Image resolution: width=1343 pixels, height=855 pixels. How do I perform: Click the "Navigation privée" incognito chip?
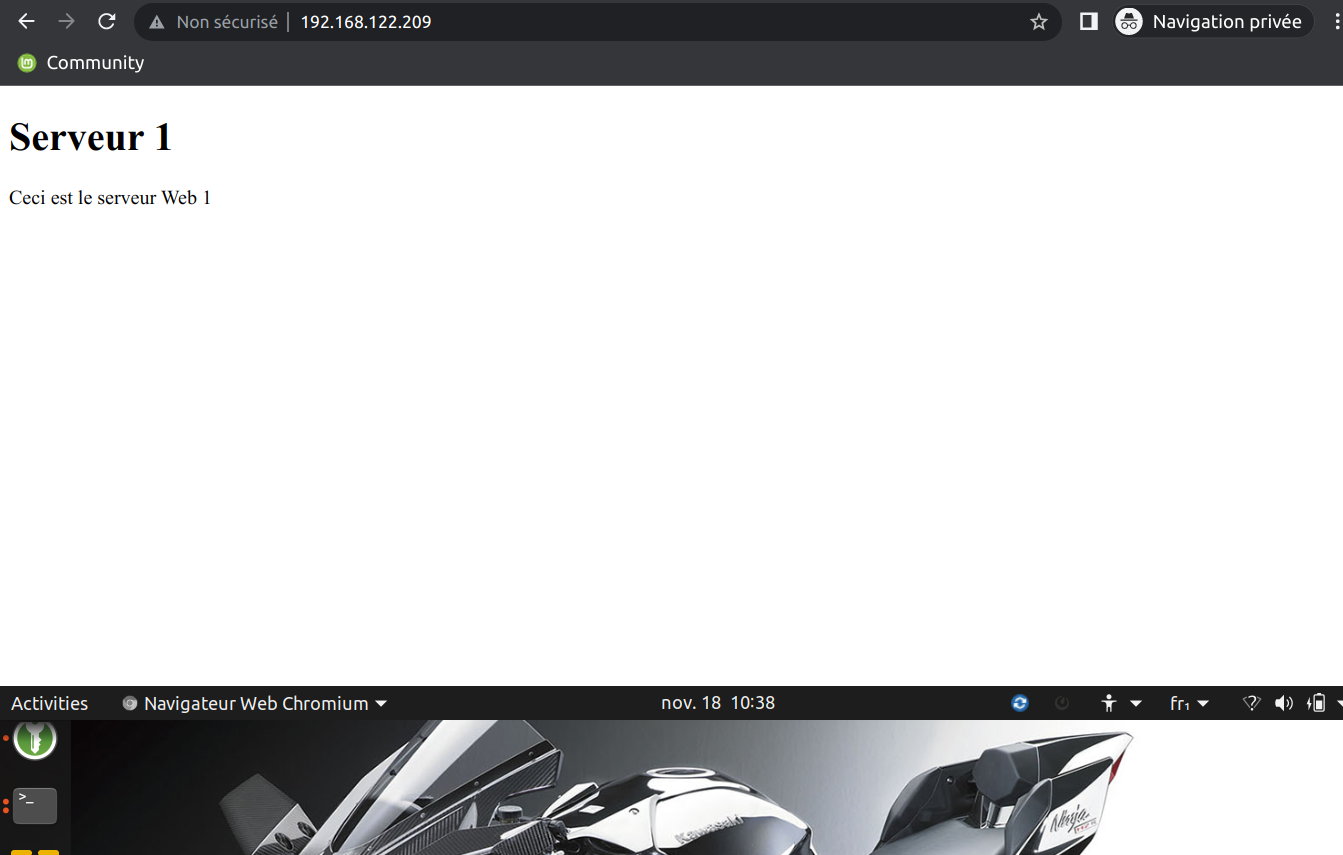[x=1213, y=21]
